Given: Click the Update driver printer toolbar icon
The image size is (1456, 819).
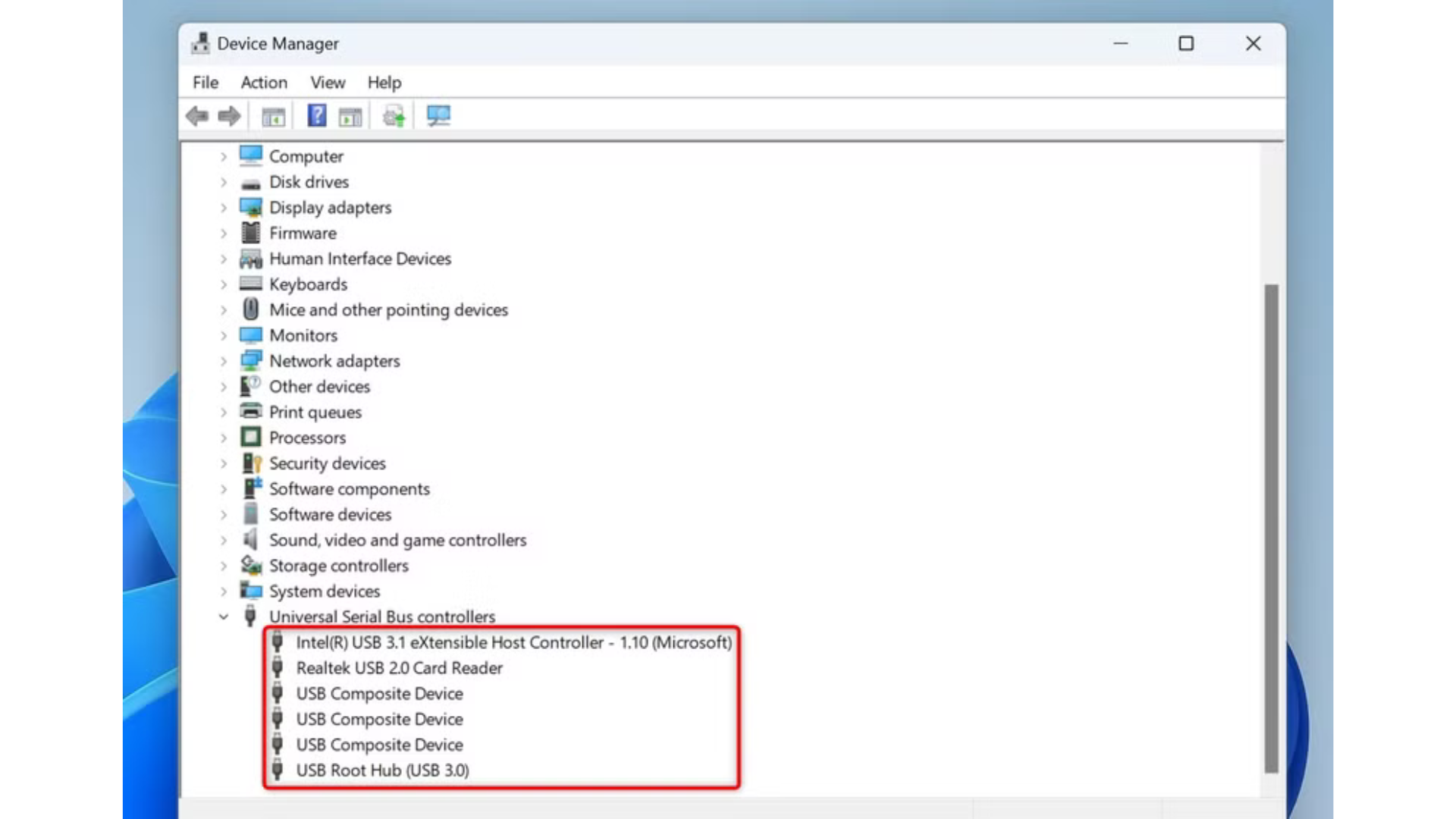Looking at the screenshot, I should pyautogui.click(x=394, y=116).
